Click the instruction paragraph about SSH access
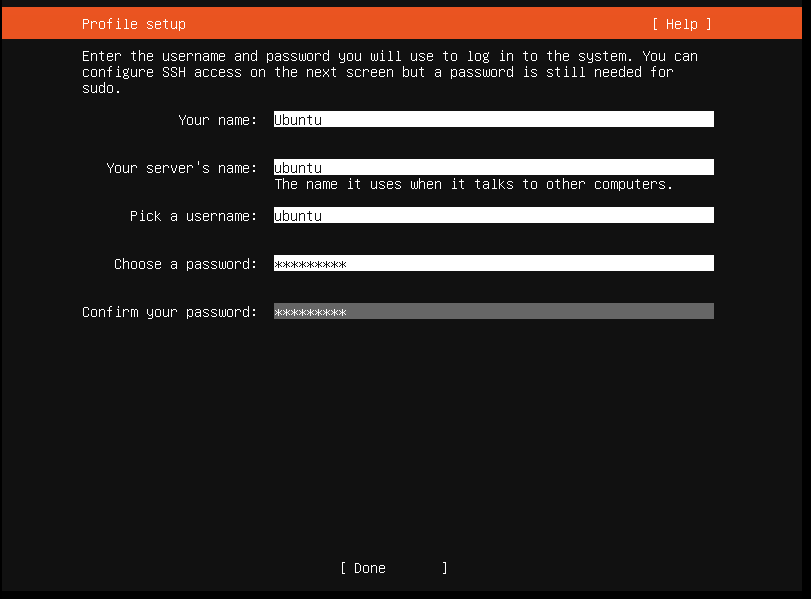The height and width of the screenshot is (599, 811). [x=389, y=72]
